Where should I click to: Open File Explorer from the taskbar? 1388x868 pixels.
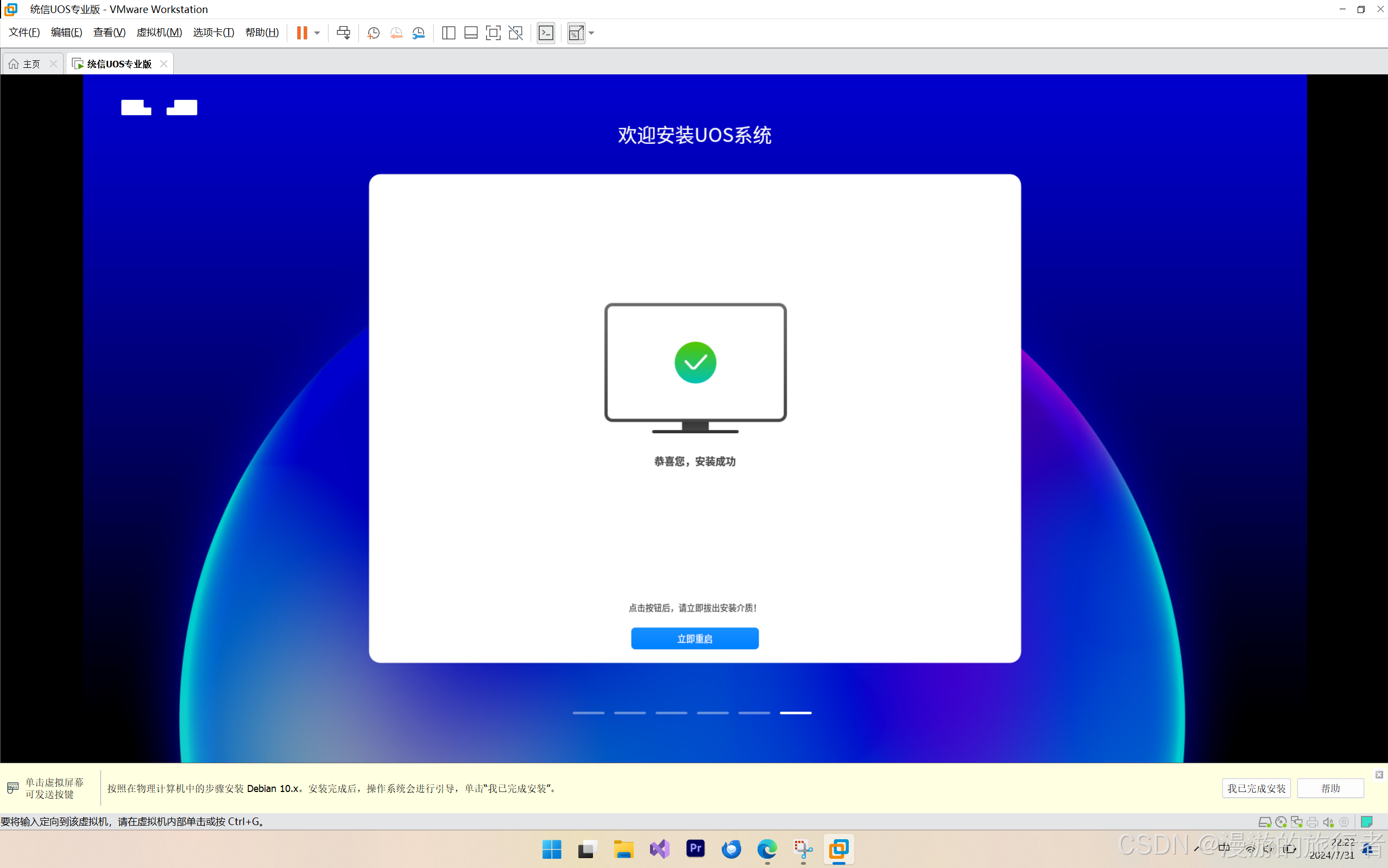click(623, 849)
